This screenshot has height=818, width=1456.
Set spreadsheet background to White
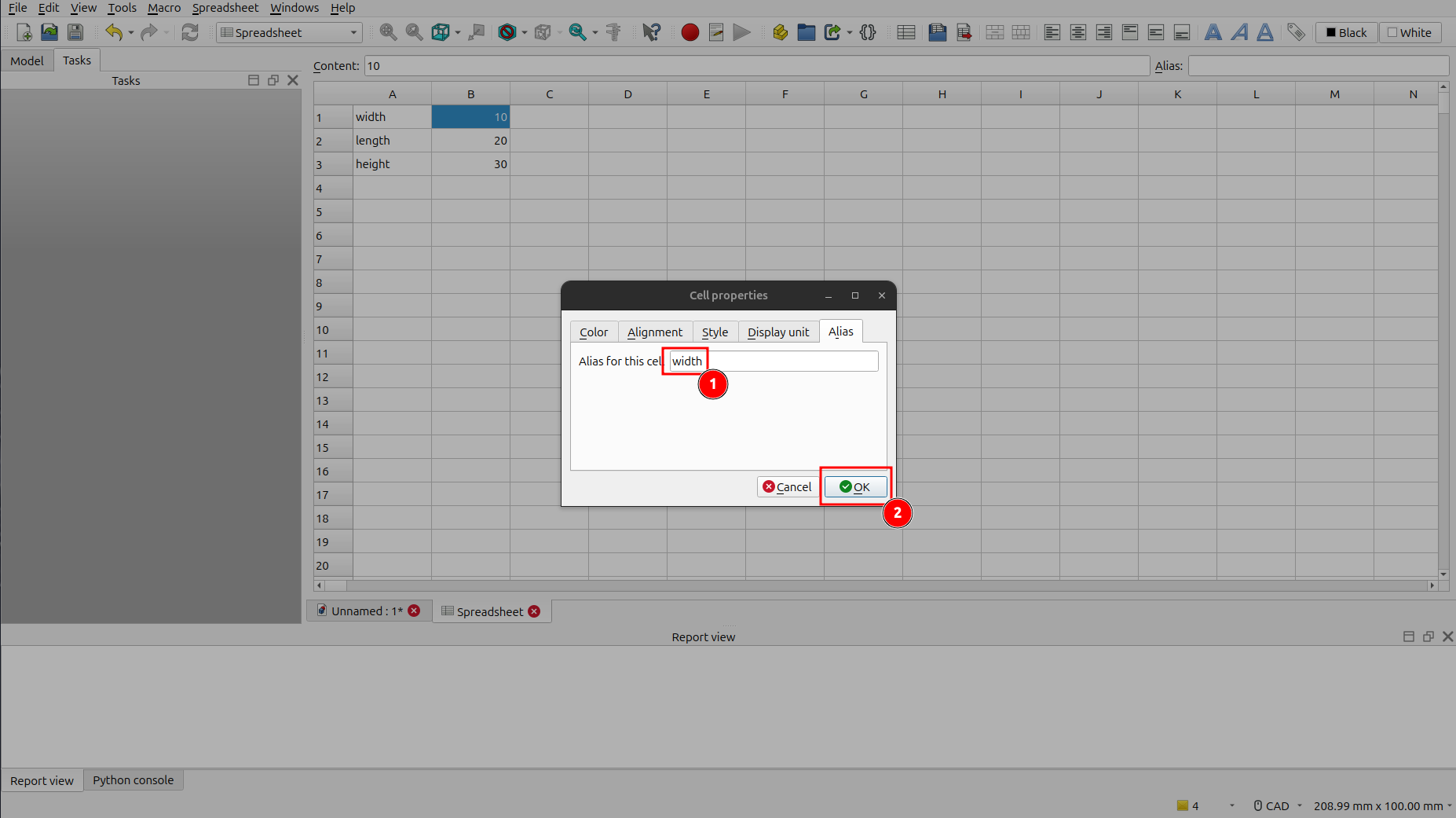[1410, 32]
